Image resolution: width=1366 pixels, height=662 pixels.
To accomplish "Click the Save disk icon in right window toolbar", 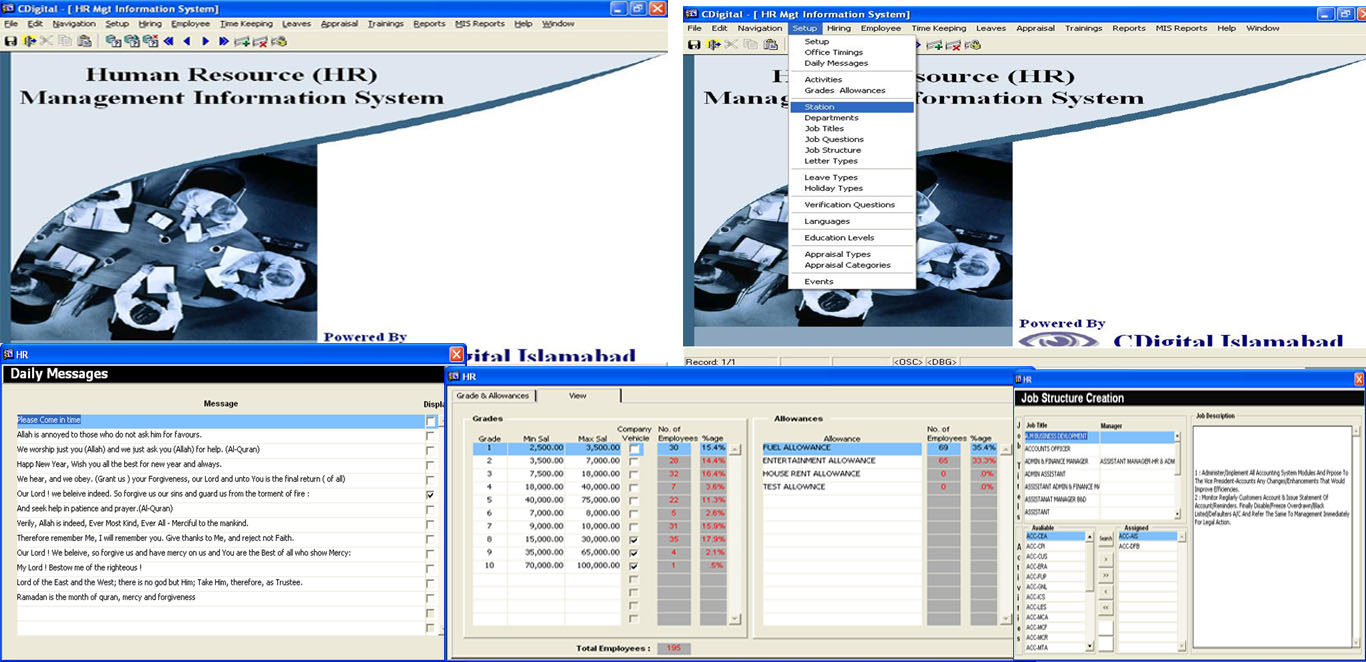I will pos(695,45).
